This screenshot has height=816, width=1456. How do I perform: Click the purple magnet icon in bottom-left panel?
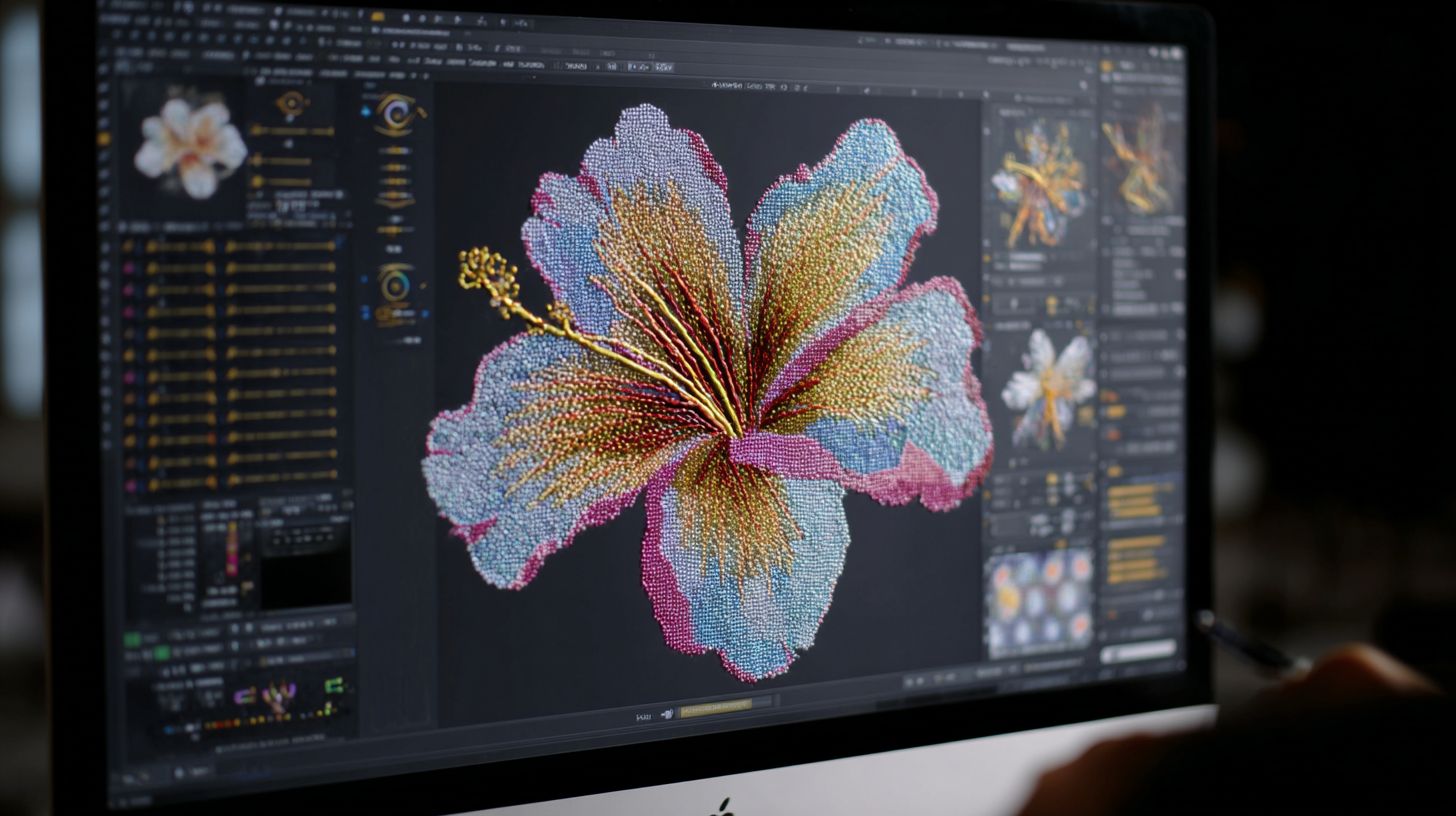coord(244,695)
